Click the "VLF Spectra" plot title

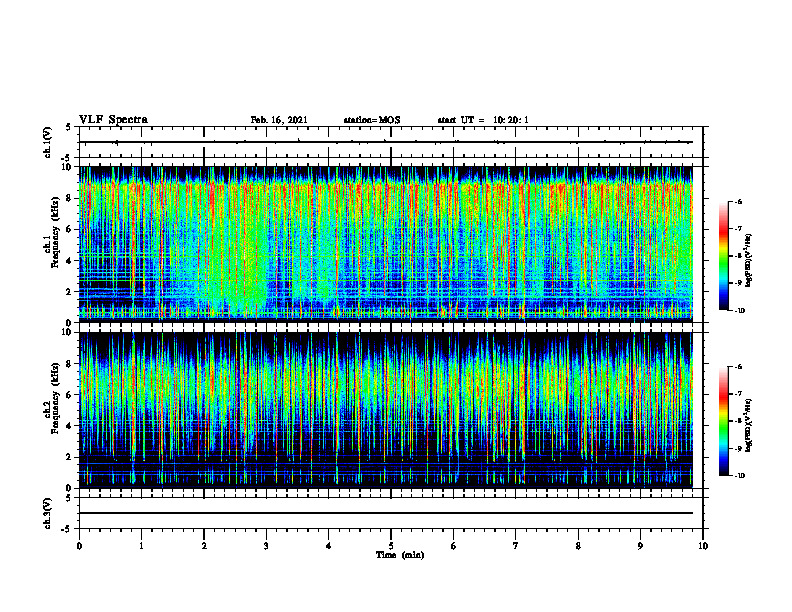pyautogui.click(x=113, y=119)
